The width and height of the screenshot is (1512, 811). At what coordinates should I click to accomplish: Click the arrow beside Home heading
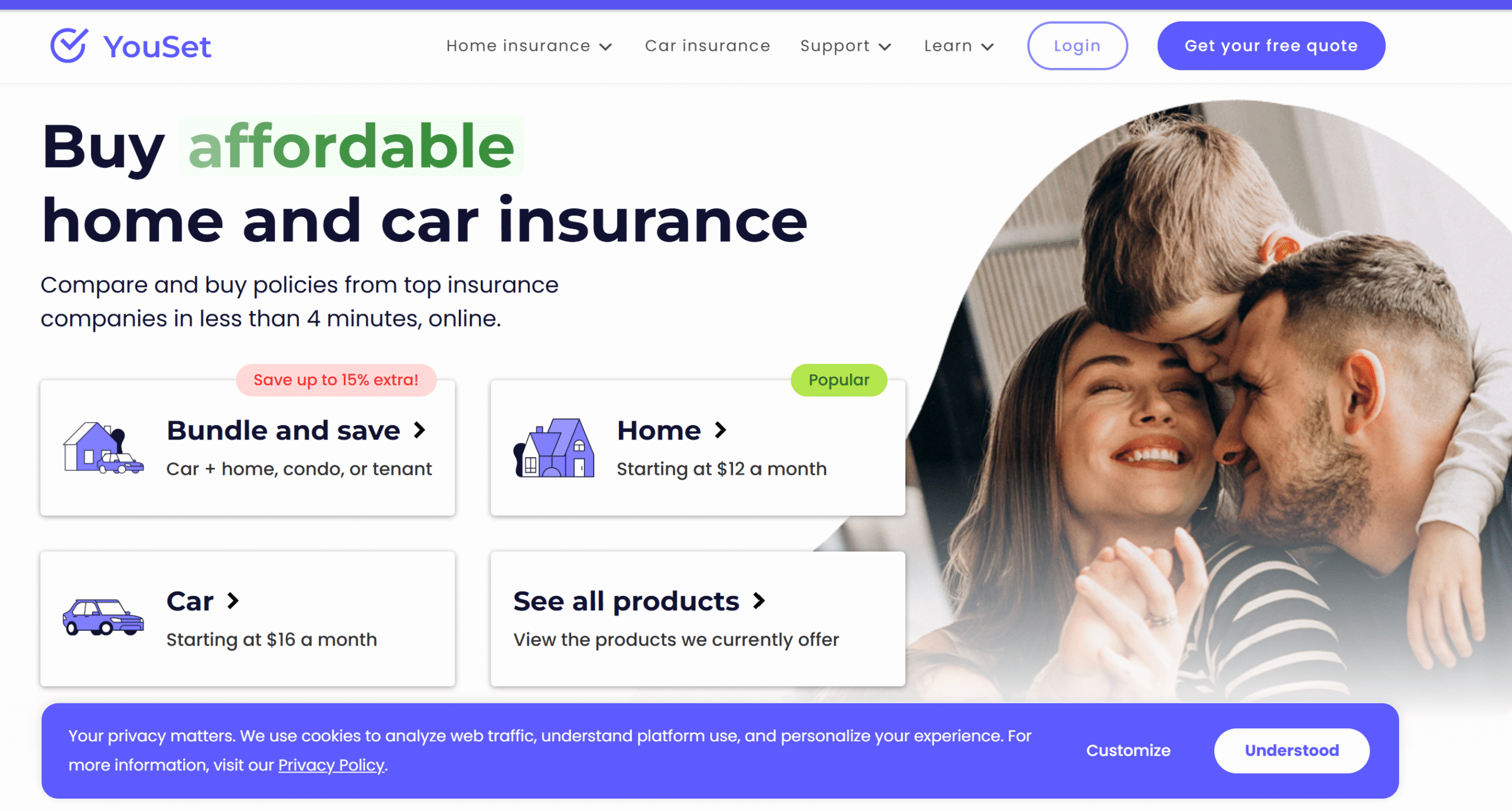(x=720, y=430)
